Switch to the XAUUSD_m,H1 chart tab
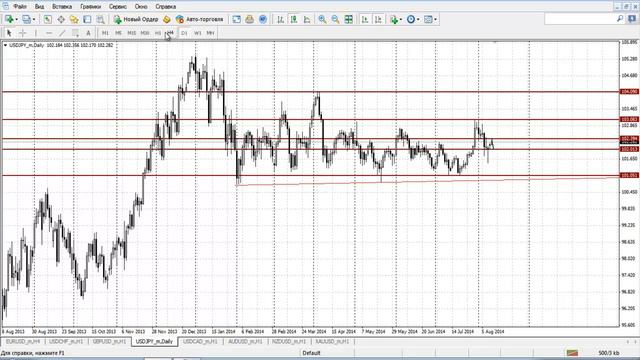 (x=332, y=341)
